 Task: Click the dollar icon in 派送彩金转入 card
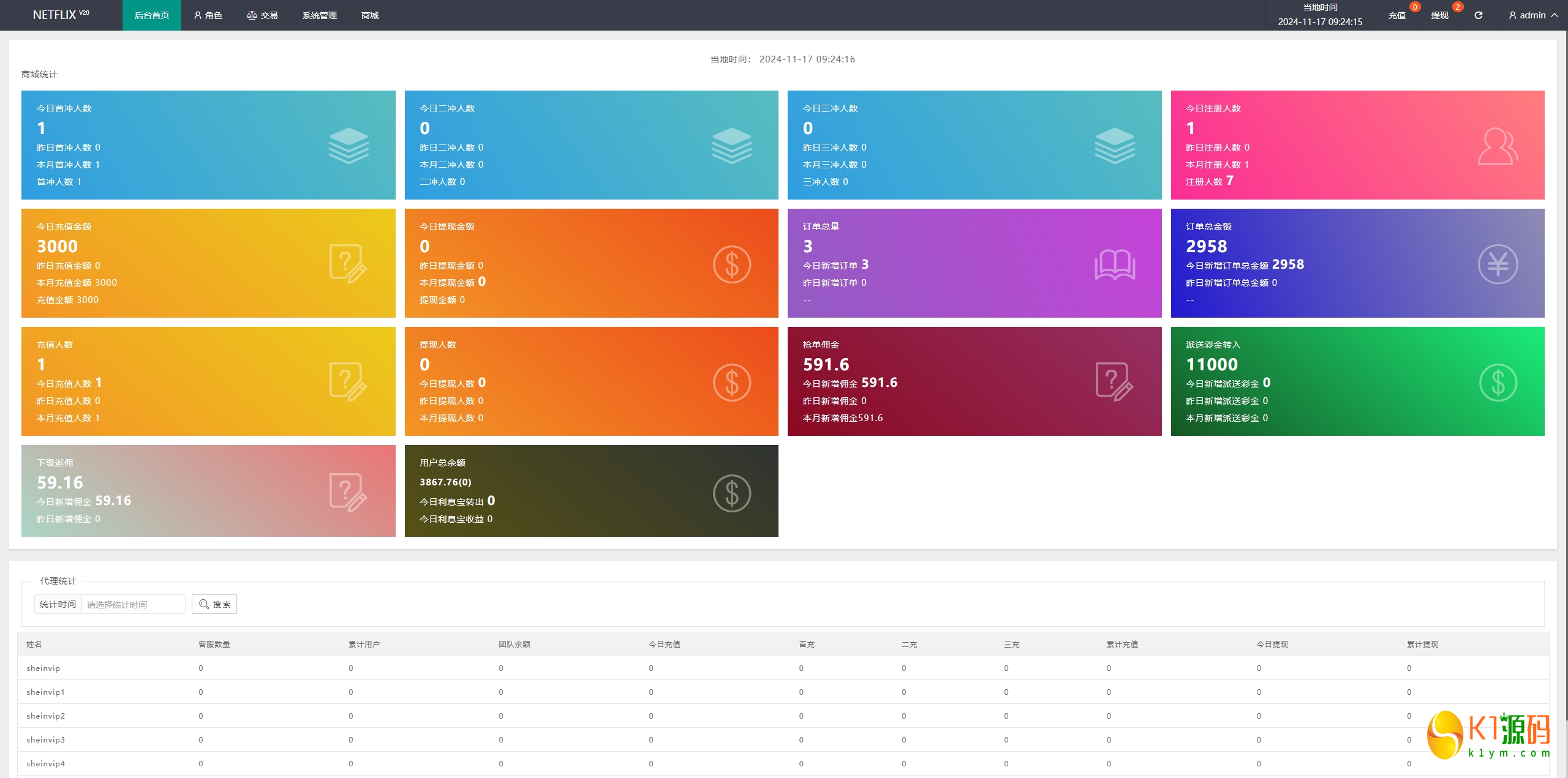[1498, 382]
